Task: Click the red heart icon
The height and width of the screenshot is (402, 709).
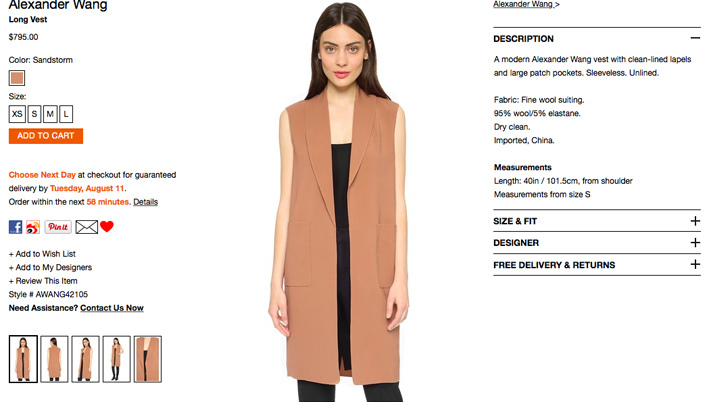Action: coord(107,226)
